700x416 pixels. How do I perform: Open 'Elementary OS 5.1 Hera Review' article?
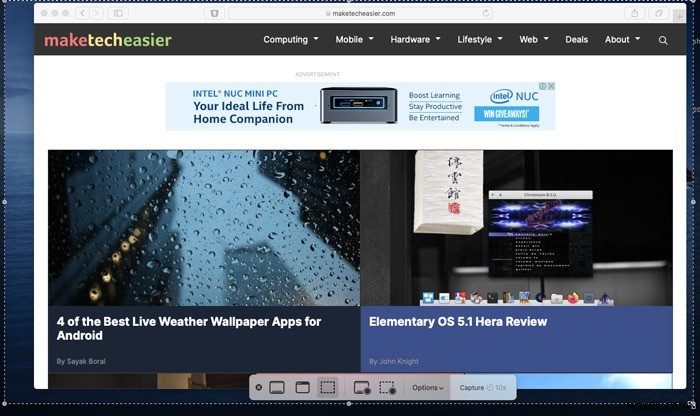(458, 322)
